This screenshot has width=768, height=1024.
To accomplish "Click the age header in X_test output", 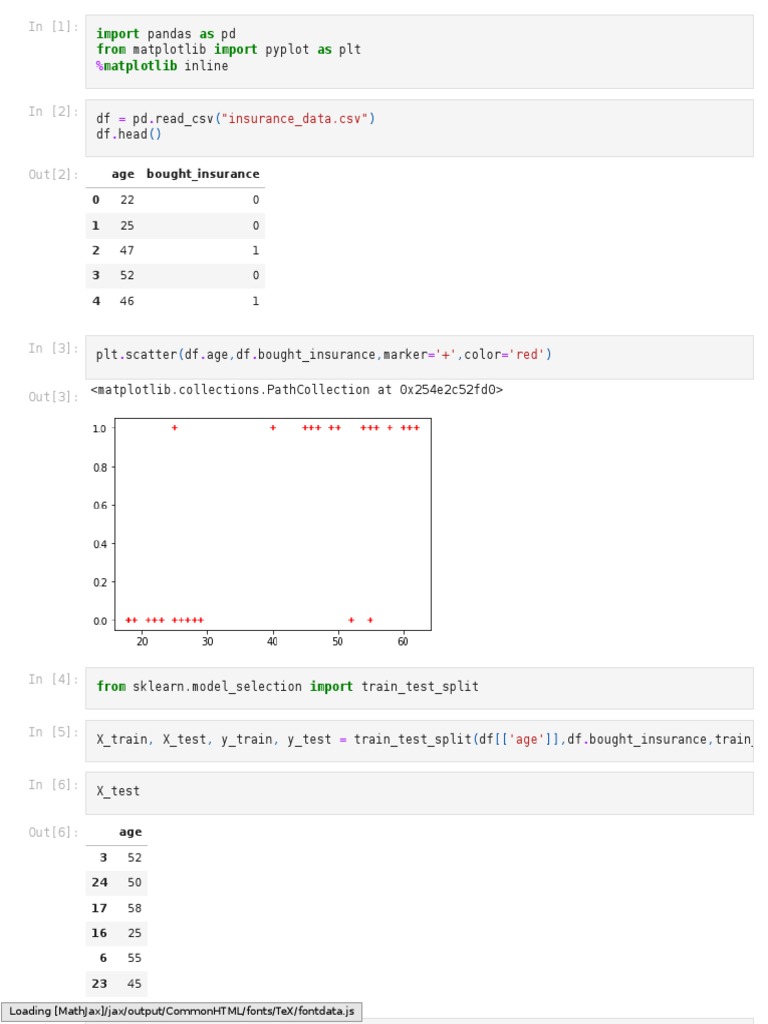I will click(130, 832).
